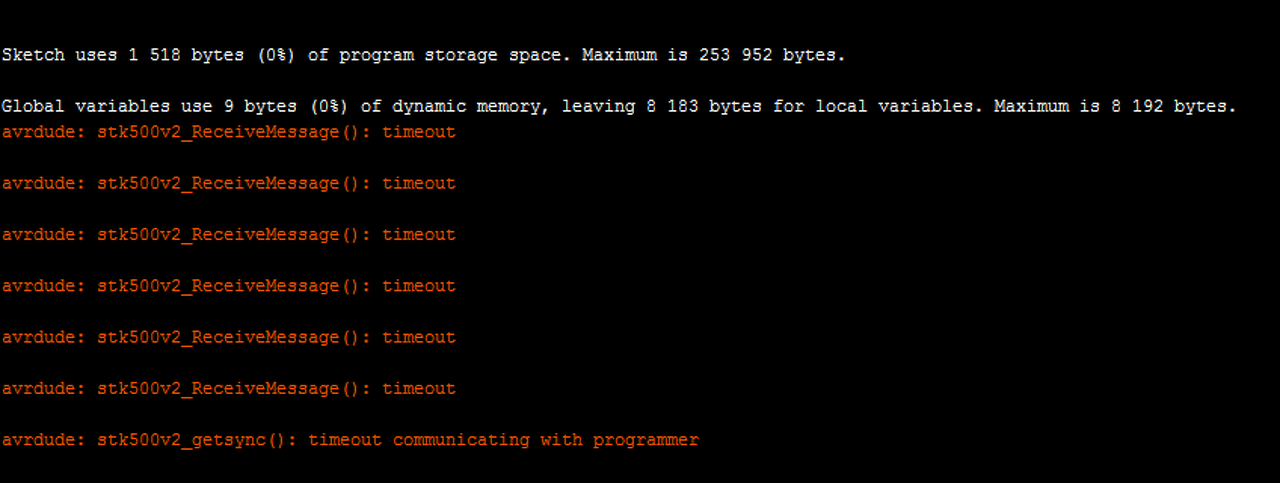The height and width of the screenshot is (483, 1280).
Task: Click the second stk500v2_ReceiveMessage timeout error line
Action: pyautogui.click(x=228, y=184)
